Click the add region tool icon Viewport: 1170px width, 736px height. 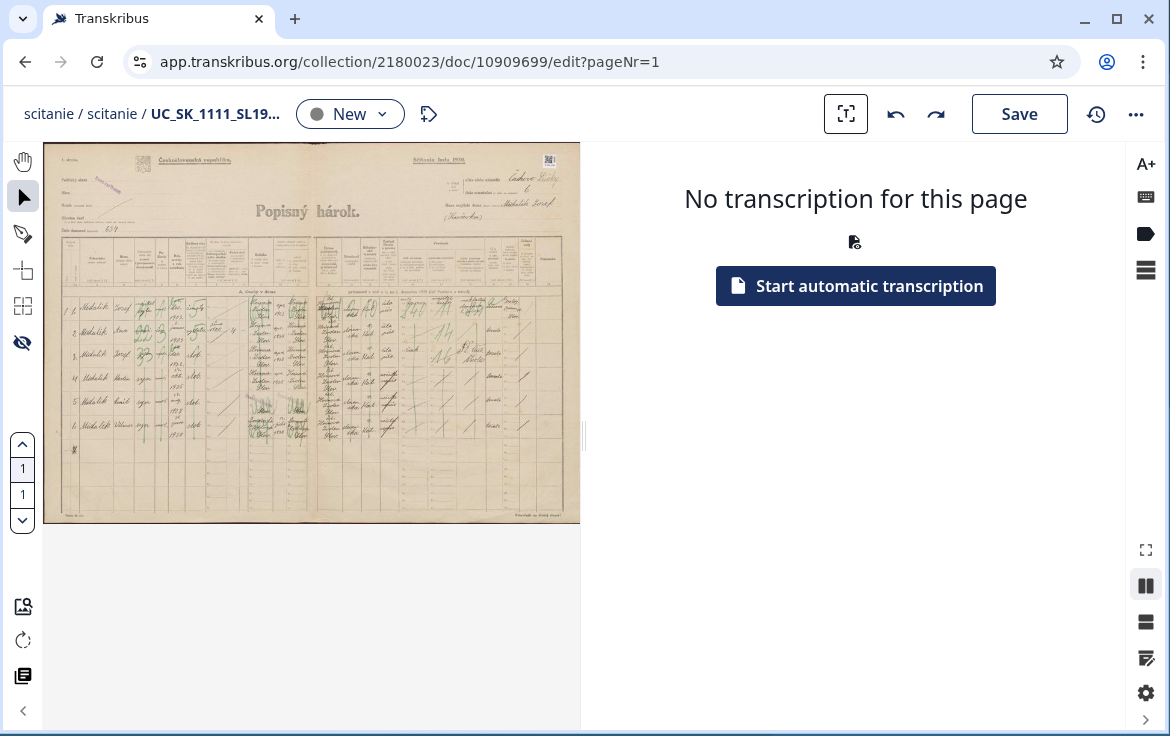point(23,271)
